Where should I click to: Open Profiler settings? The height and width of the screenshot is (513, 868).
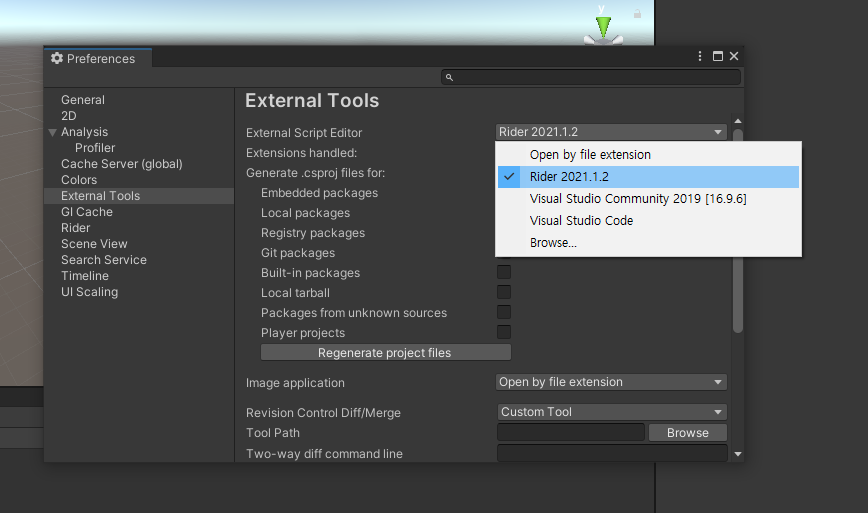pos(95,148)
